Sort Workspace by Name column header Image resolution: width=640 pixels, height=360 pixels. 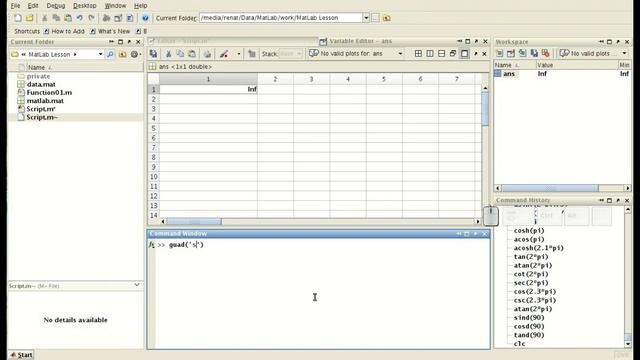point(515,65)
